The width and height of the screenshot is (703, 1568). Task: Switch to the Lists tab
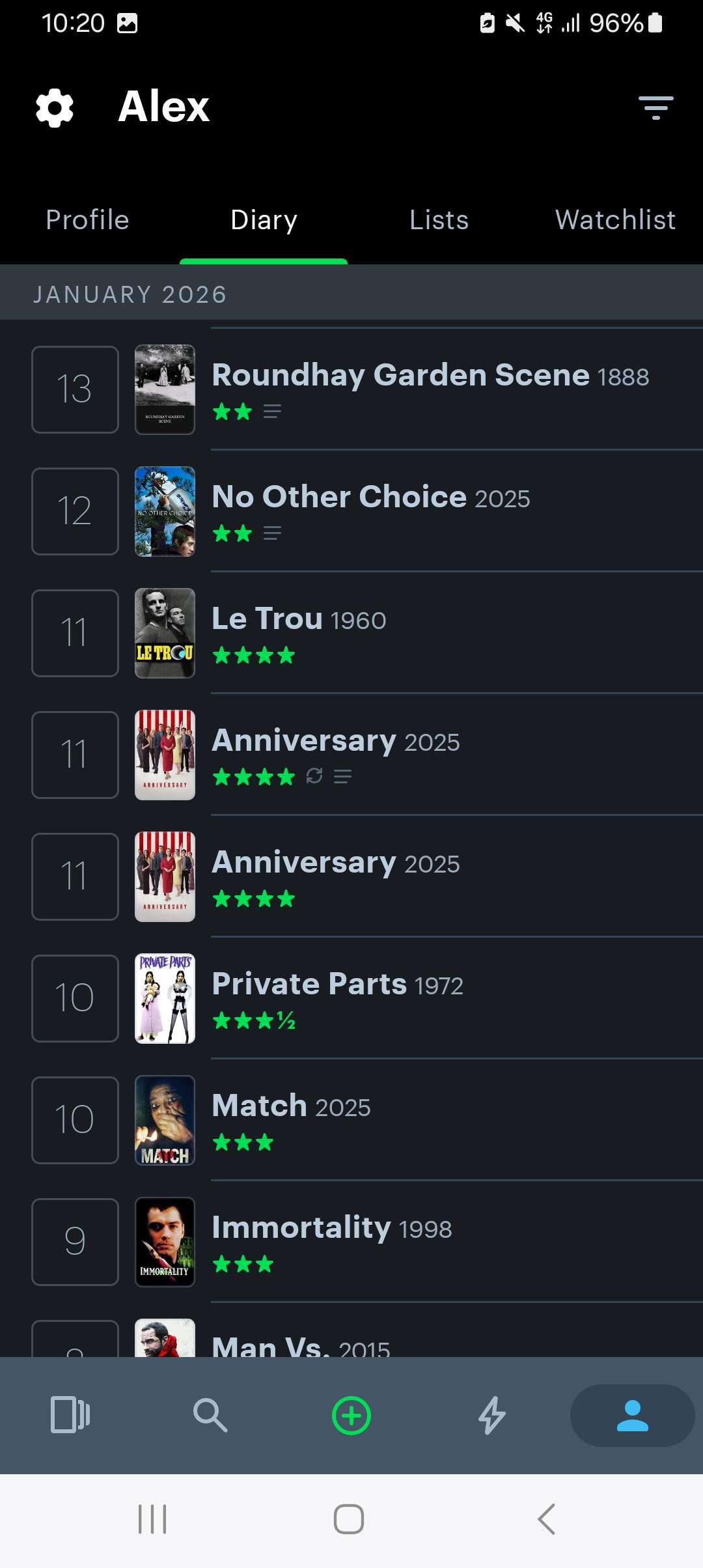pos(439,220)
